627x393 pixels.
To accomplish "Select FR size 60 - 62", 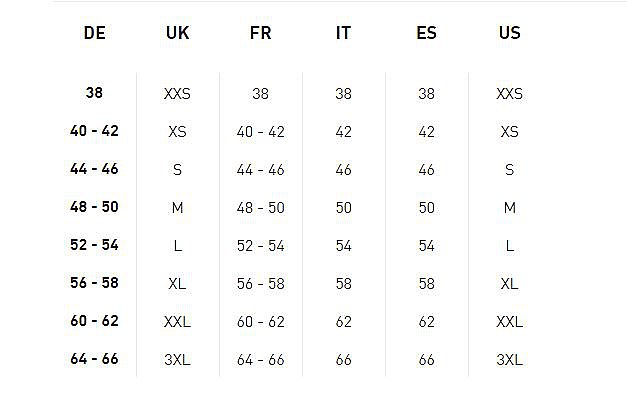I will point(260,321).
